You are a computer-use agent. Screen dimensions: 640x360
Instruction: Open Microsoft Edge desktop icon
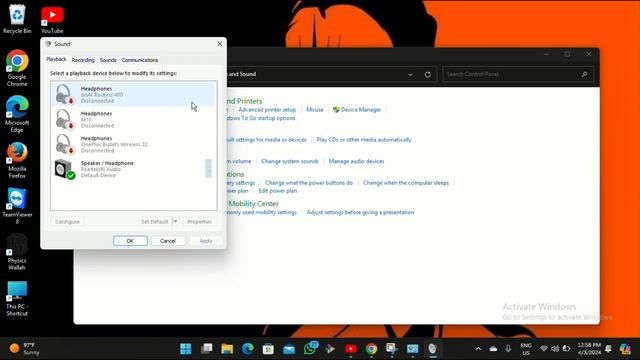(17, 114)
